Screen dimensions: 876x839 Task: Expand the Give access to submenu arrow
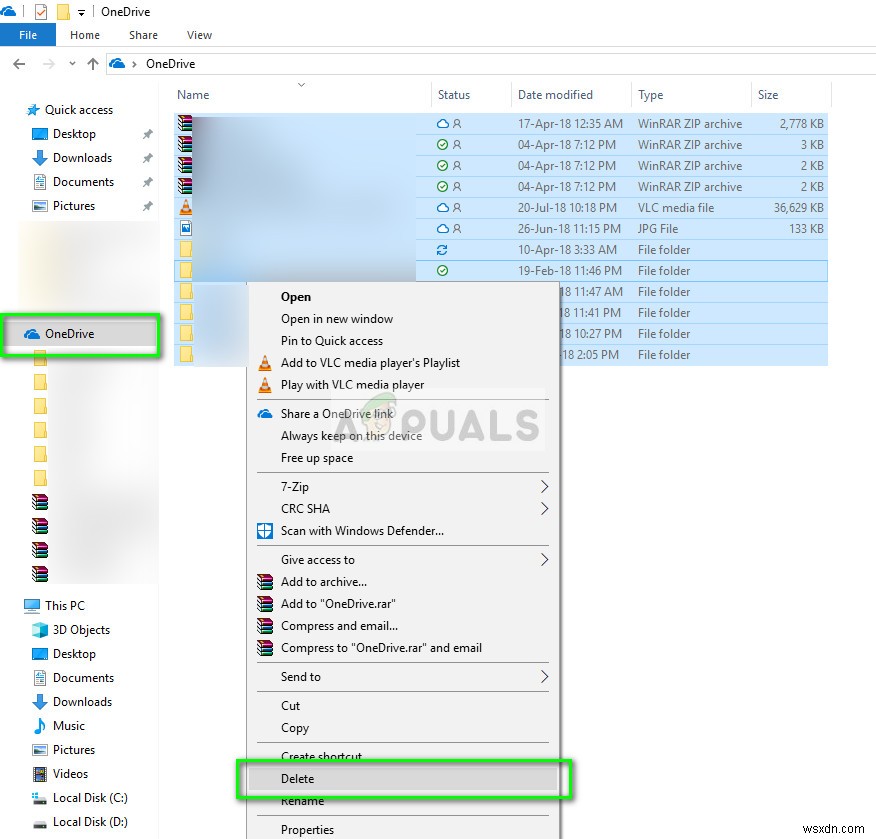coord(544,560)
